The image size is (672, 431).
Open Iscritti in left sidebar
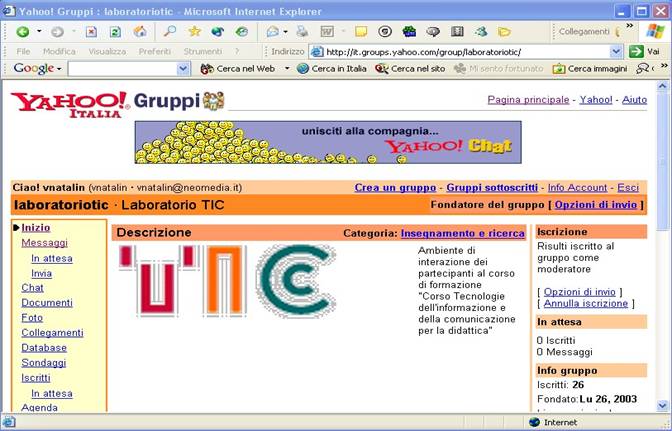(36, 378)
